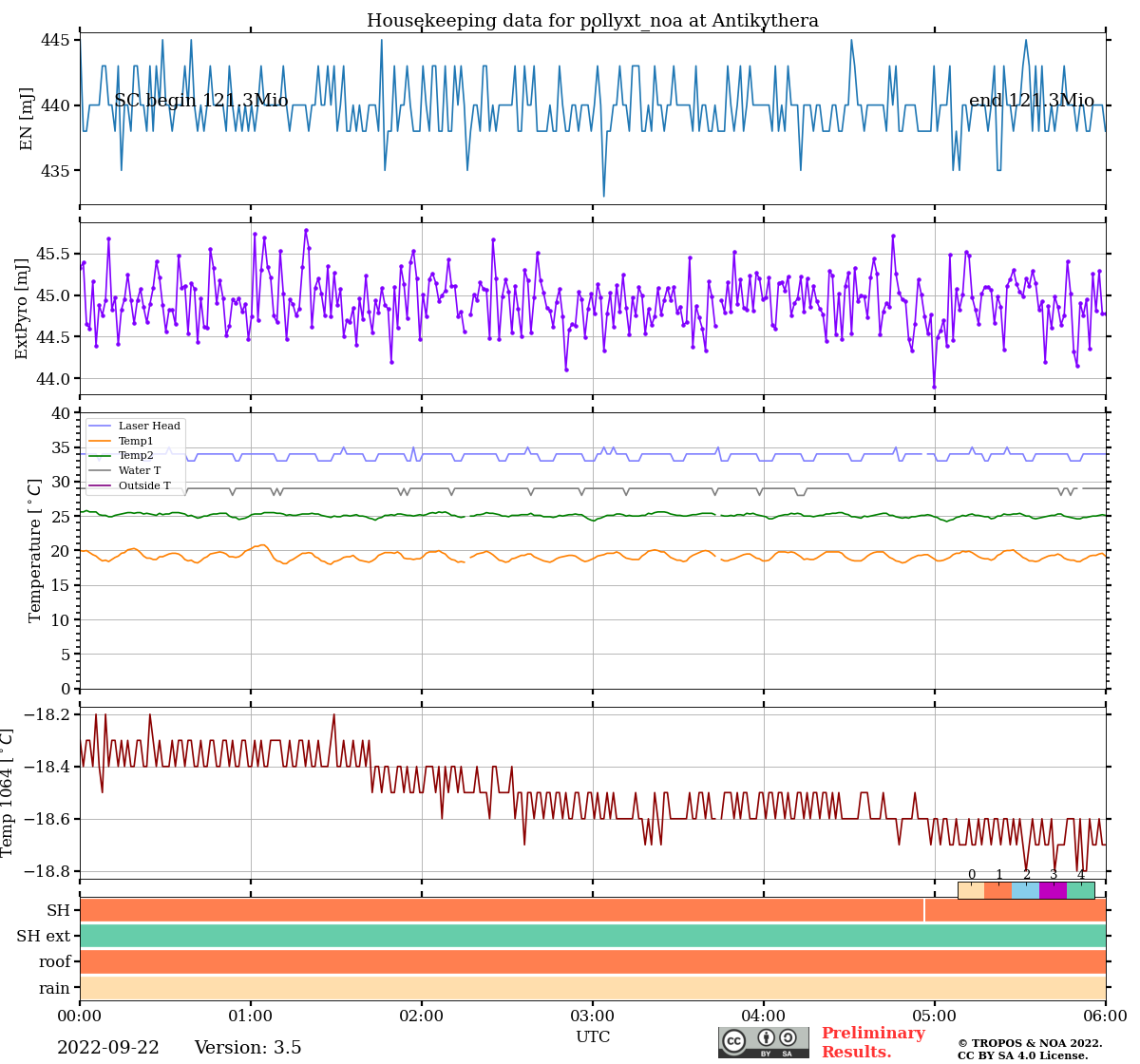1140x1064 pixels.
Task: Select the green 4 status color swatch
Action: click(x=1081, y=890)
